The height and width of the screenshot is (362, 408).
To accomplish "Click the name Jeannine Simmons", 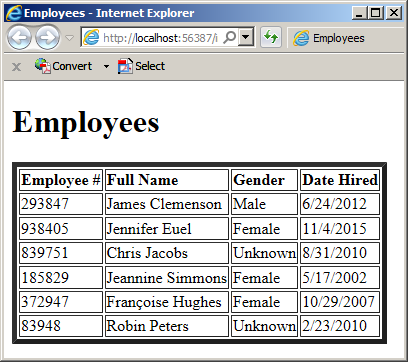I will pos(167,277).
